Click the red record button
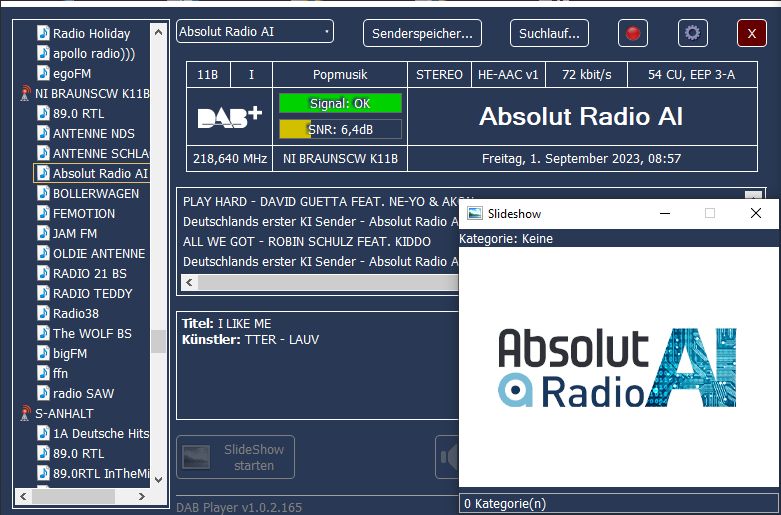Viewport: 781px width, 515px height. point(632,33)
